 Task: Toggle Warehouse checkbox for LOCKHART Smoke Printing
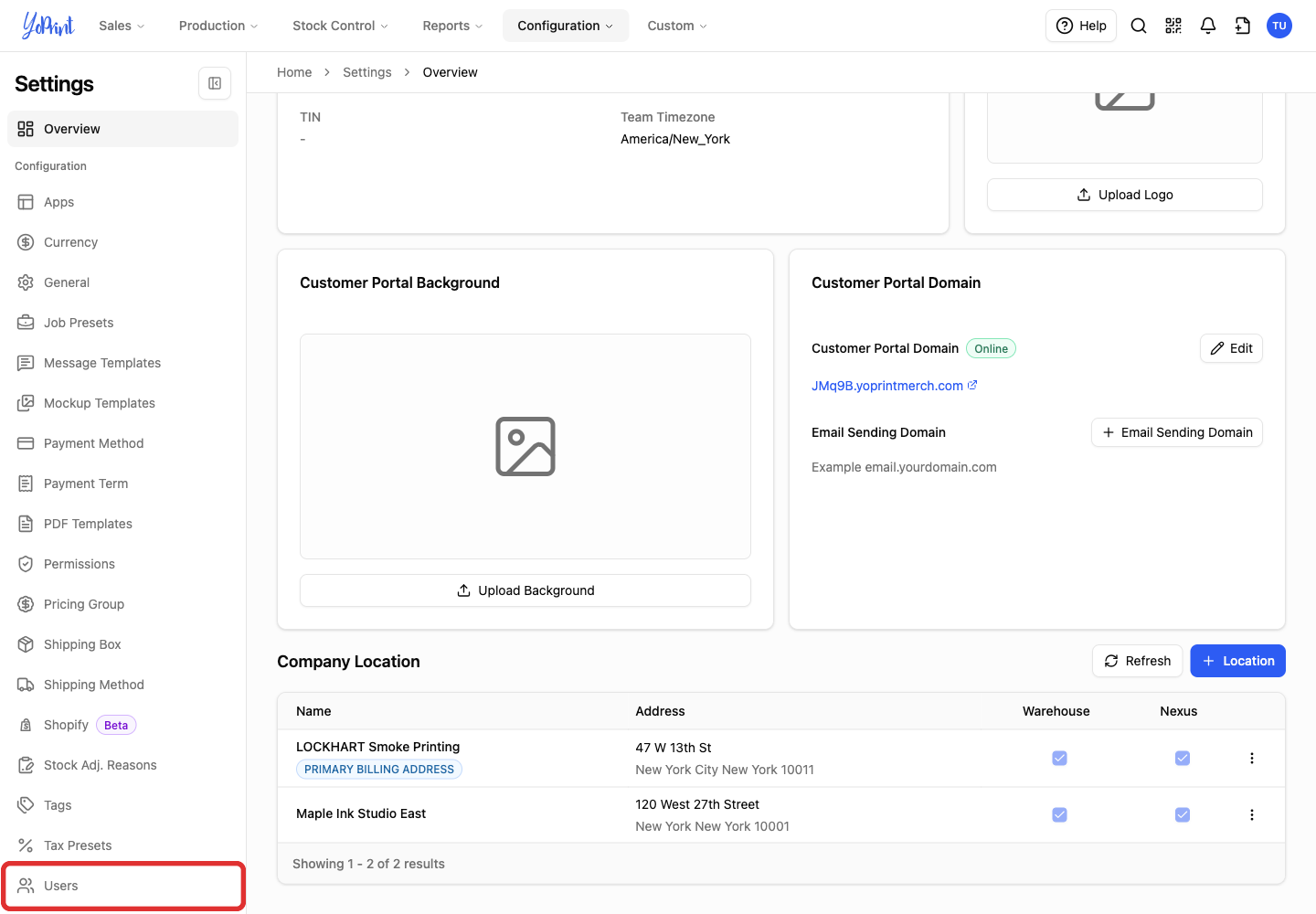(1059, 758)
